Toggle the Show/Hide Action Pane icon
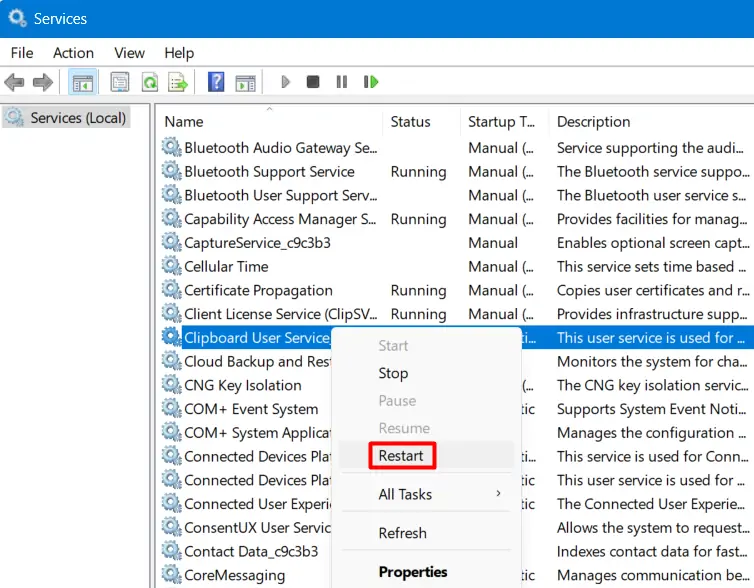 [x=246, y=83]
